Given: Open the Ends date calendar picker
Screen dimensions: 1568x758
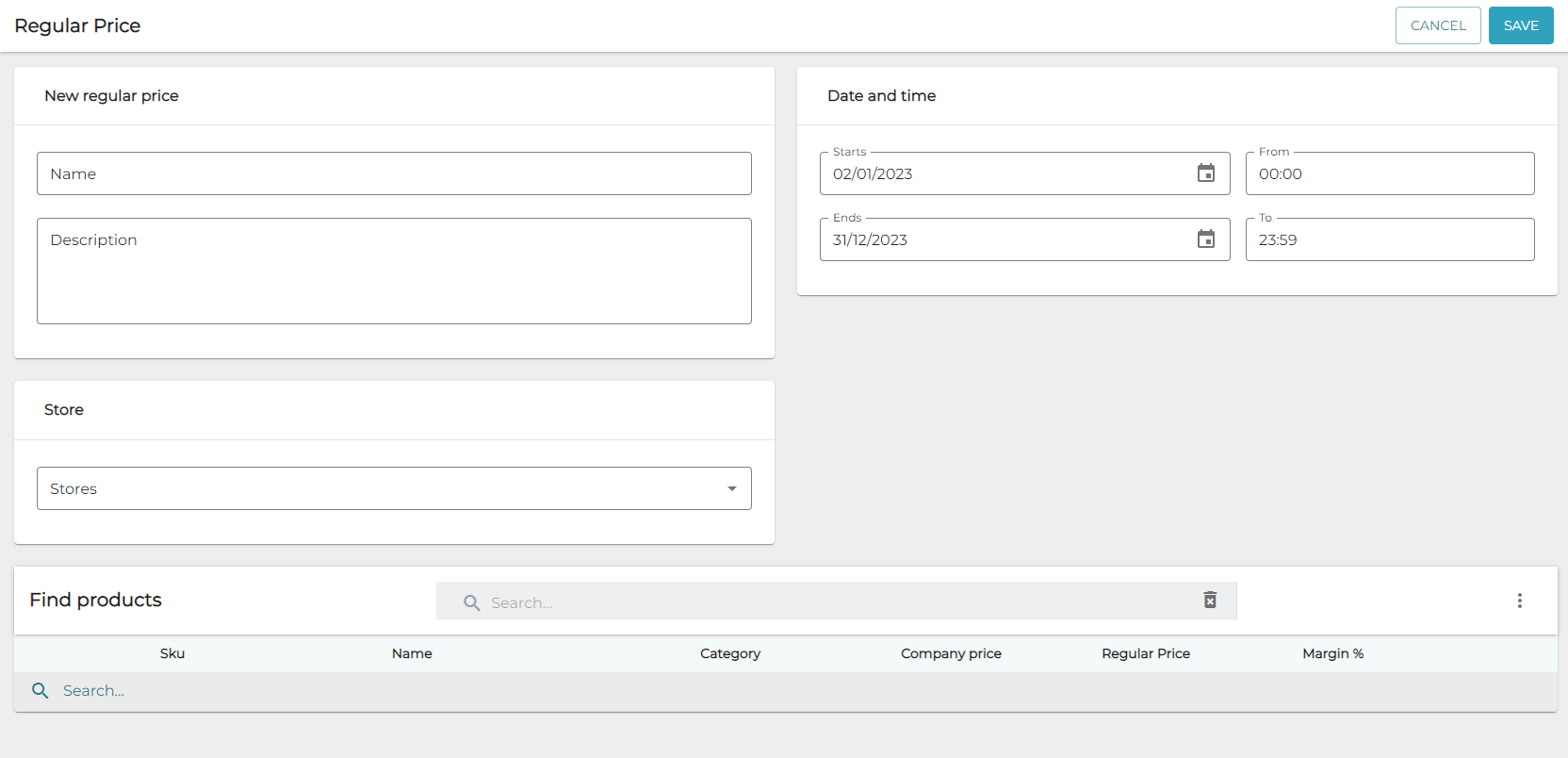Looking at the screenshot, I should pyautogui.click(x=1205, y=239).
